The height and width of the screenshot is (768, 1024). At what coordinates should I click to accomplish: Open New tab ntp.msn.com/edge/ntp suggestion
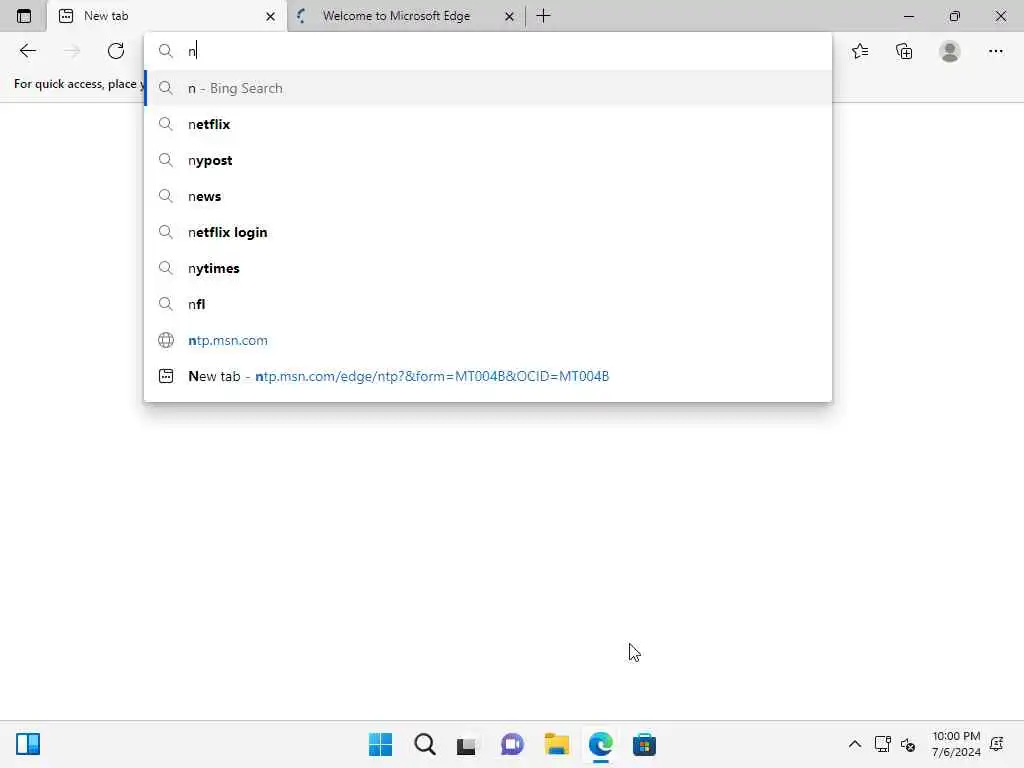click(x=488, y=376)
